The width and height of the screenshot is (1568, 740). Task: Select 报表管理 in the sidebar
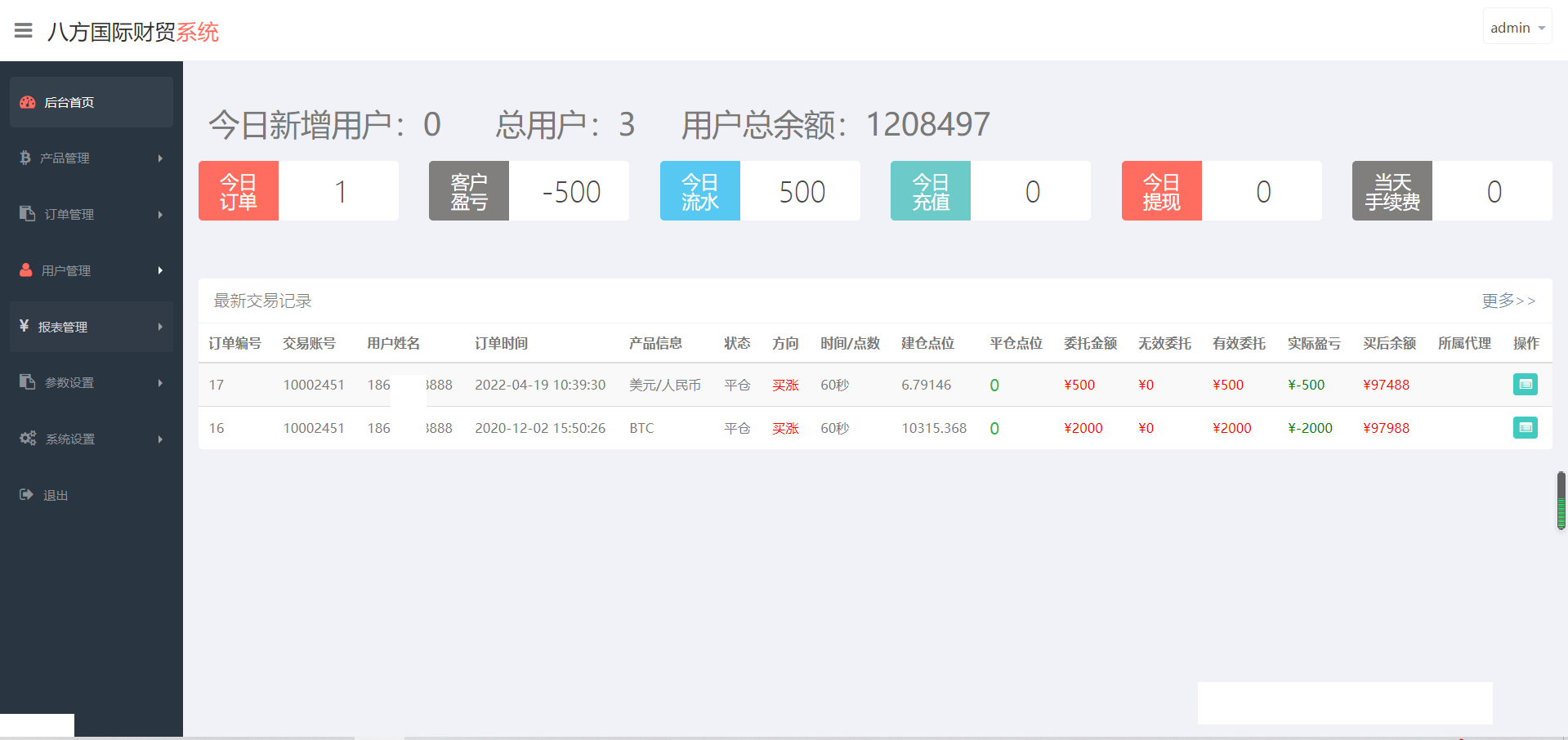pos(63,327)
